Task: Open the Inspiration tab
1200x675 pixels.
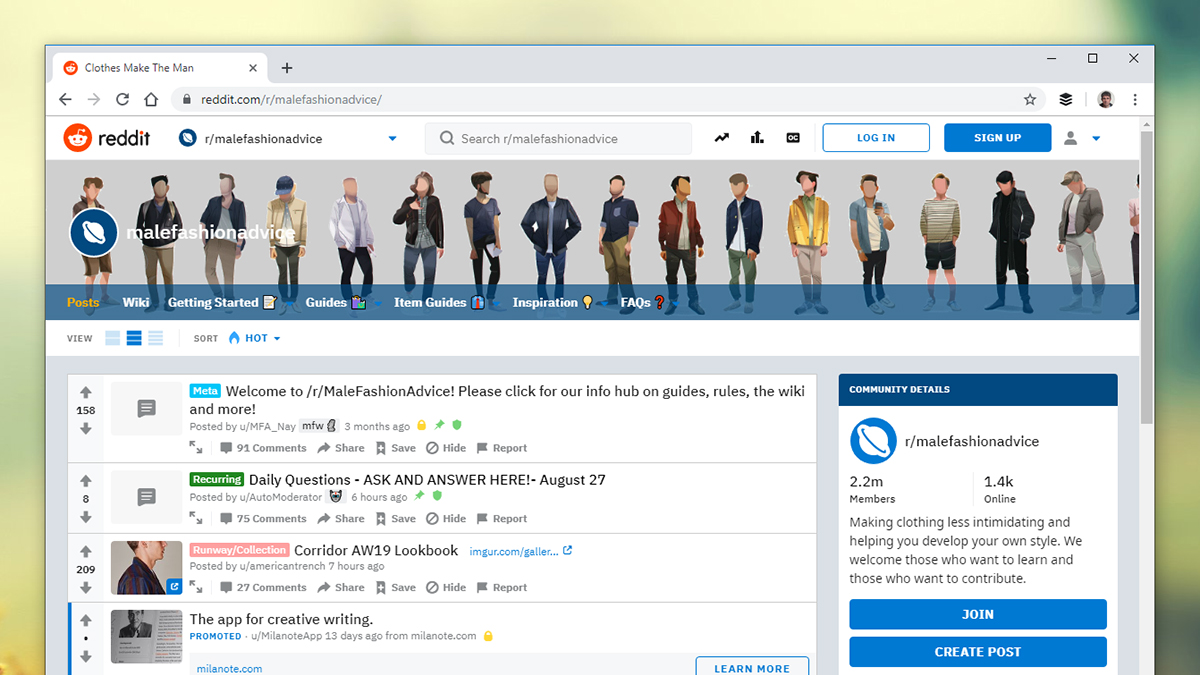Action: click(553, 302)
